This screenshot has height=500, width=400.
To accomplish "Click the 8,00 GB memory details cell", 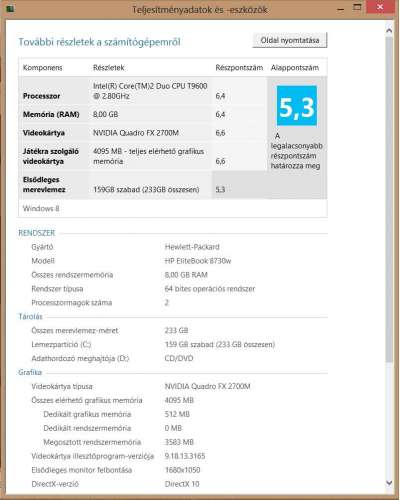I will [105, 114].
